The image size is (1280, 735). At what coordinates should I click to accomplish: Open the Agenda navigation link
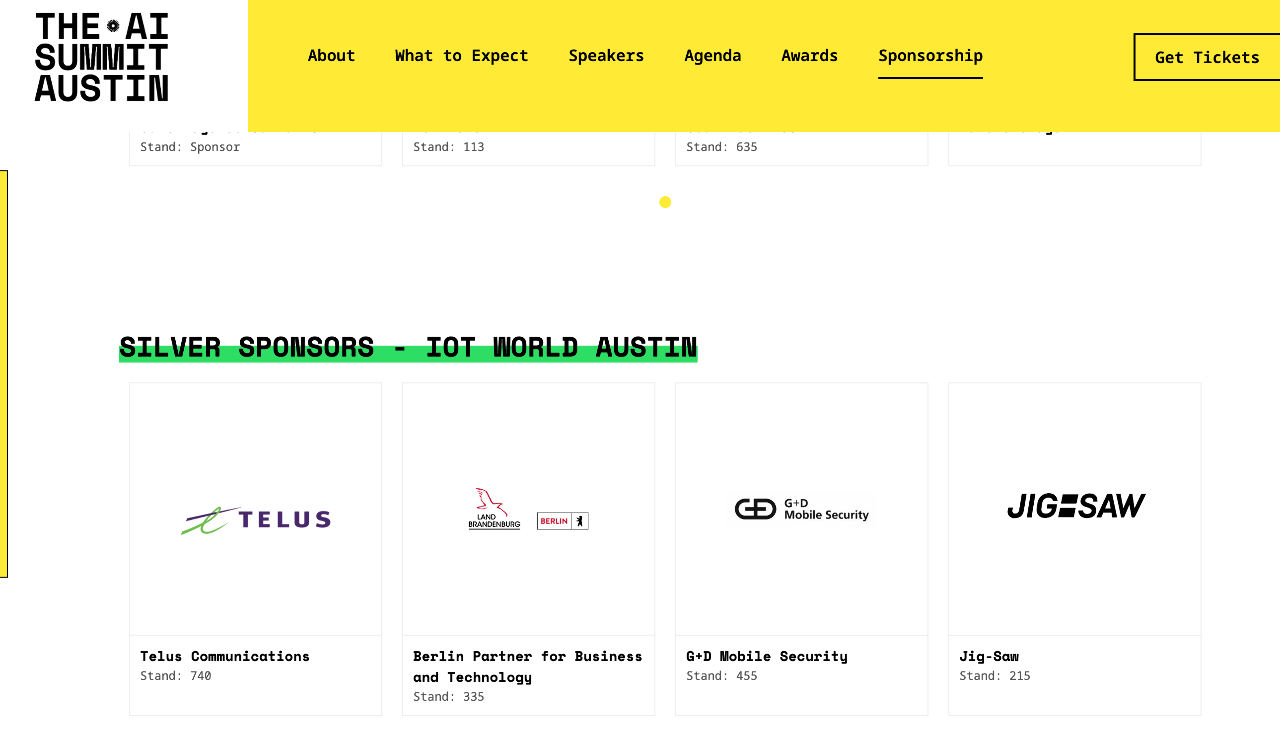pyautogui.click(x=712, y=56)
